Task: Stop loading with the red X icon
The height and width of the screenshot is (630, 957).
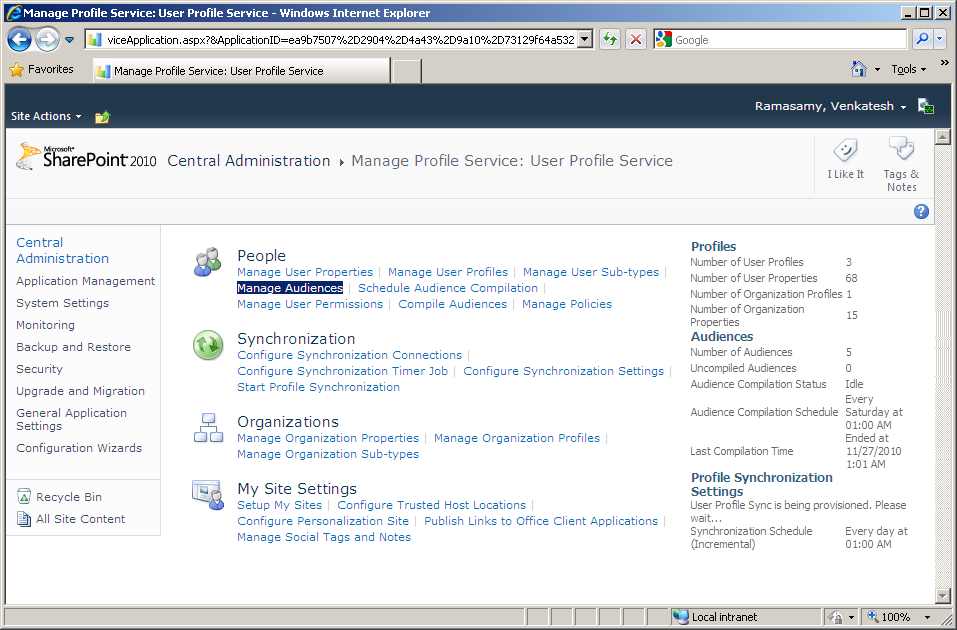Action: 636,40
